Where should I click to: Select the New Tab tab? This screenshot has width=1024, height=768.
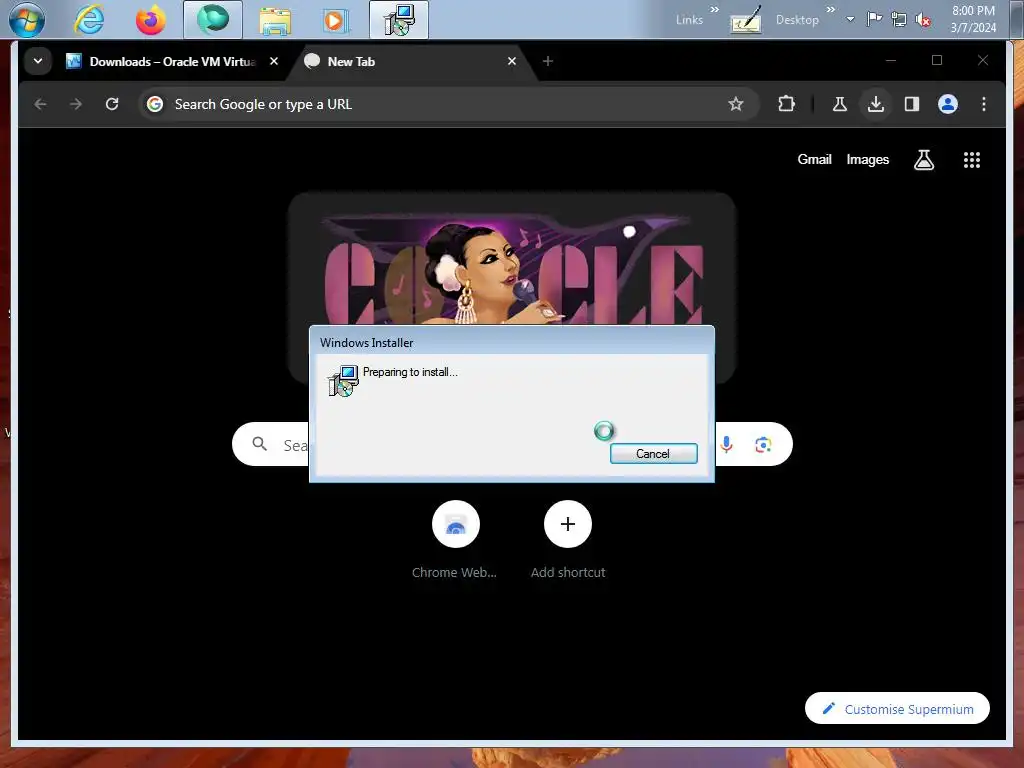(x=411, y=61)
